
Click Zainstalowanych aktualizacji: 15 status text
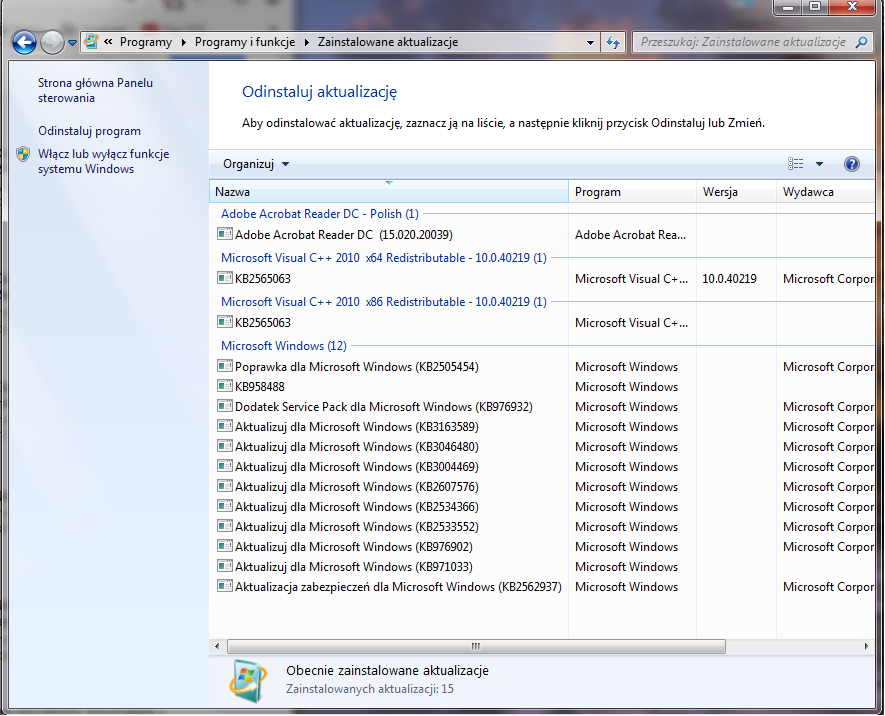coord(370,689)
